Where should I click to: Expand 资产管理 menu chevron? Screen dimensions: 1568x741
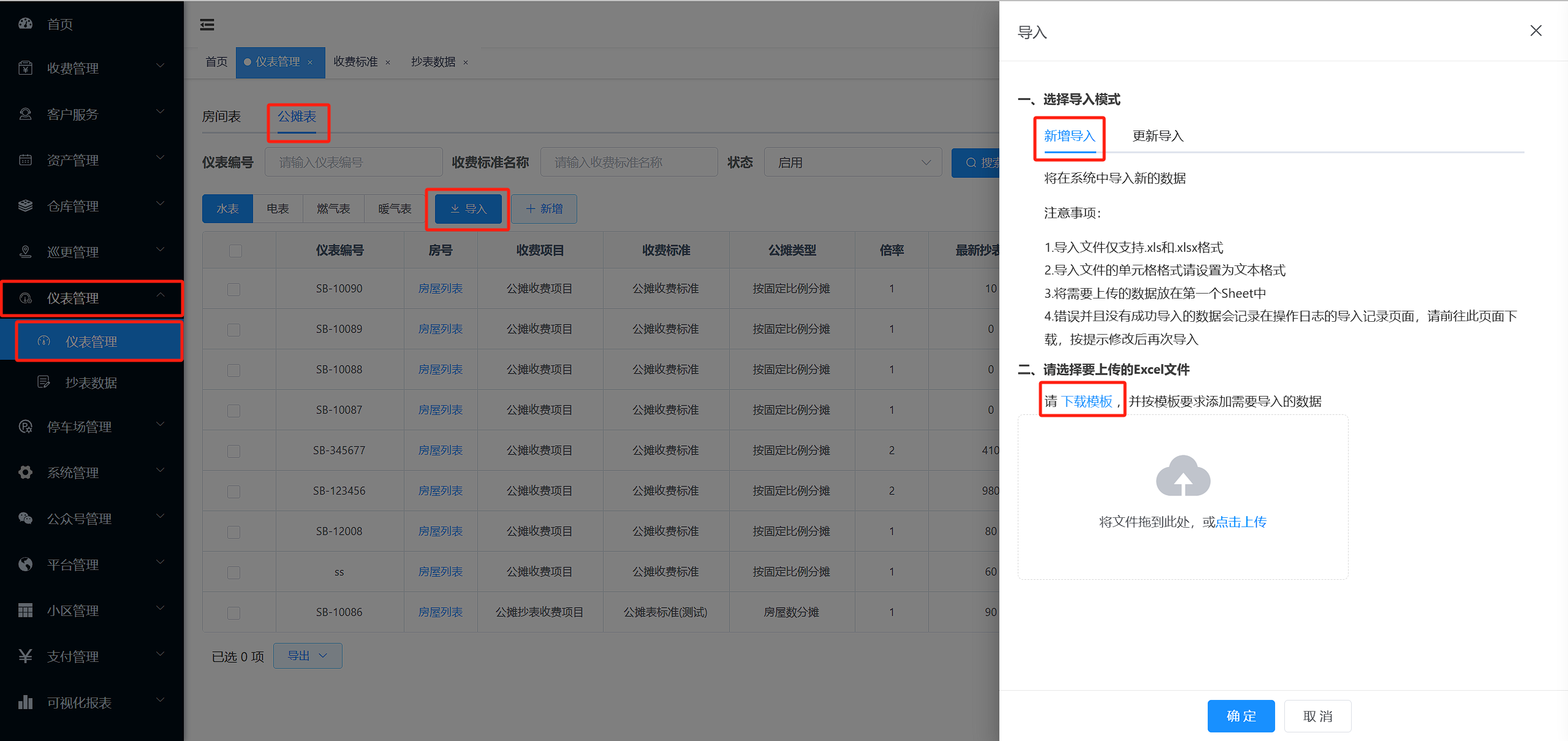coord(161,158)
